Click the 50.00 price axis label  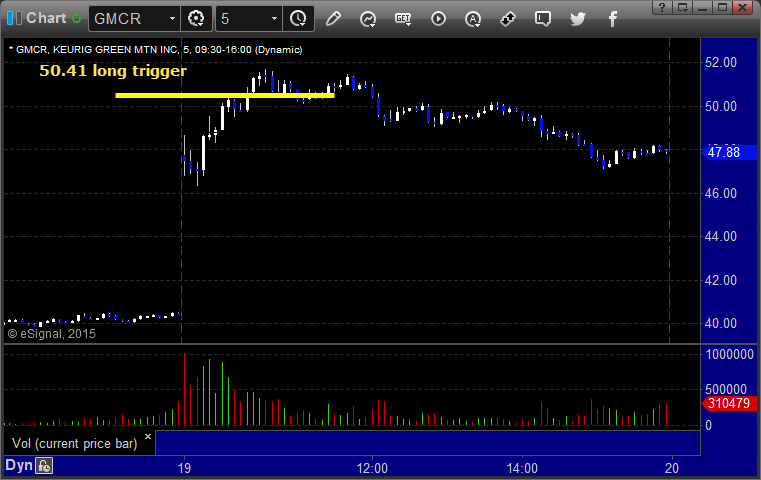(x=721, y=106)
